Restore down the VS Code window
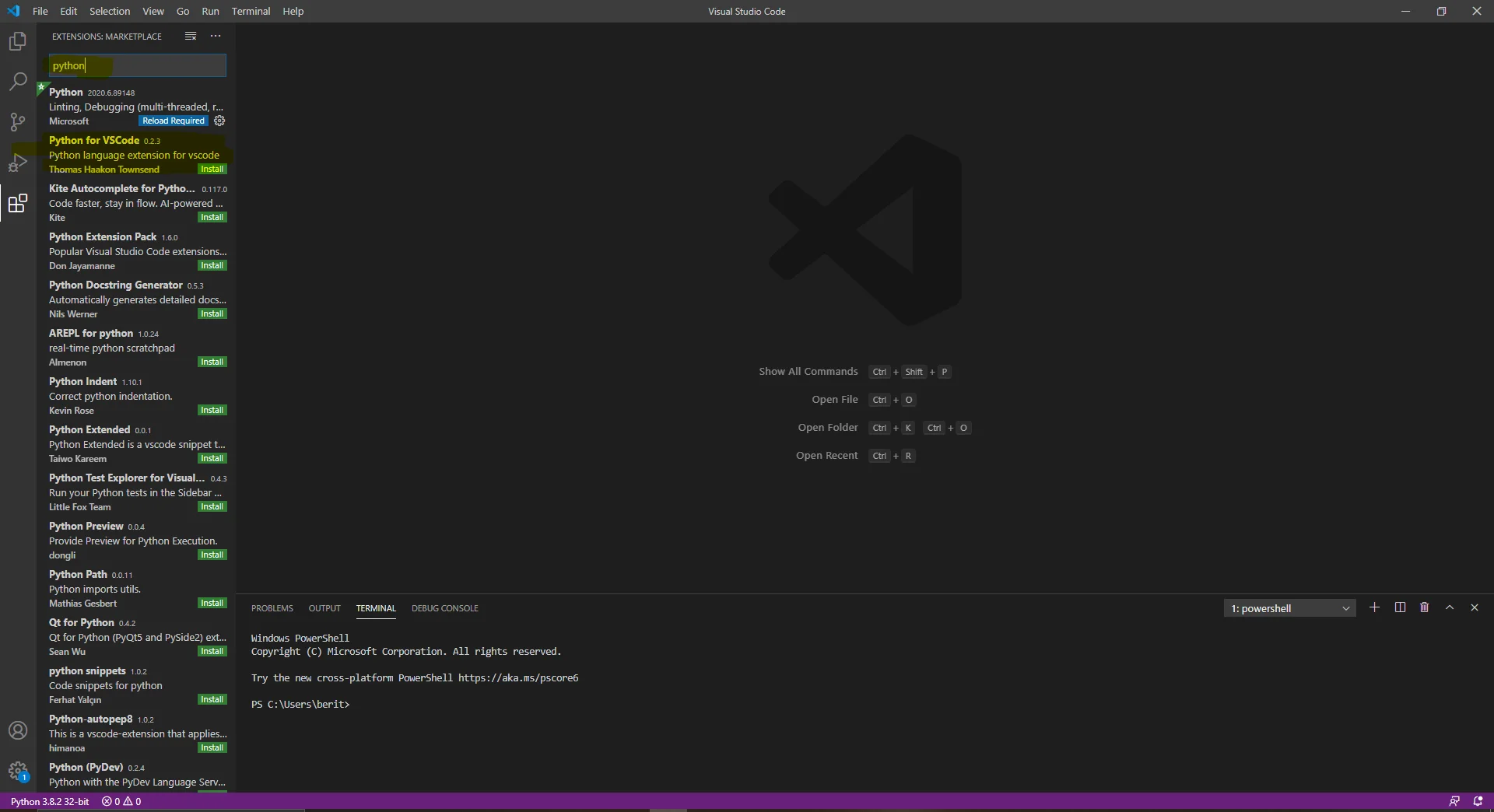 (x=1441, y=12)
